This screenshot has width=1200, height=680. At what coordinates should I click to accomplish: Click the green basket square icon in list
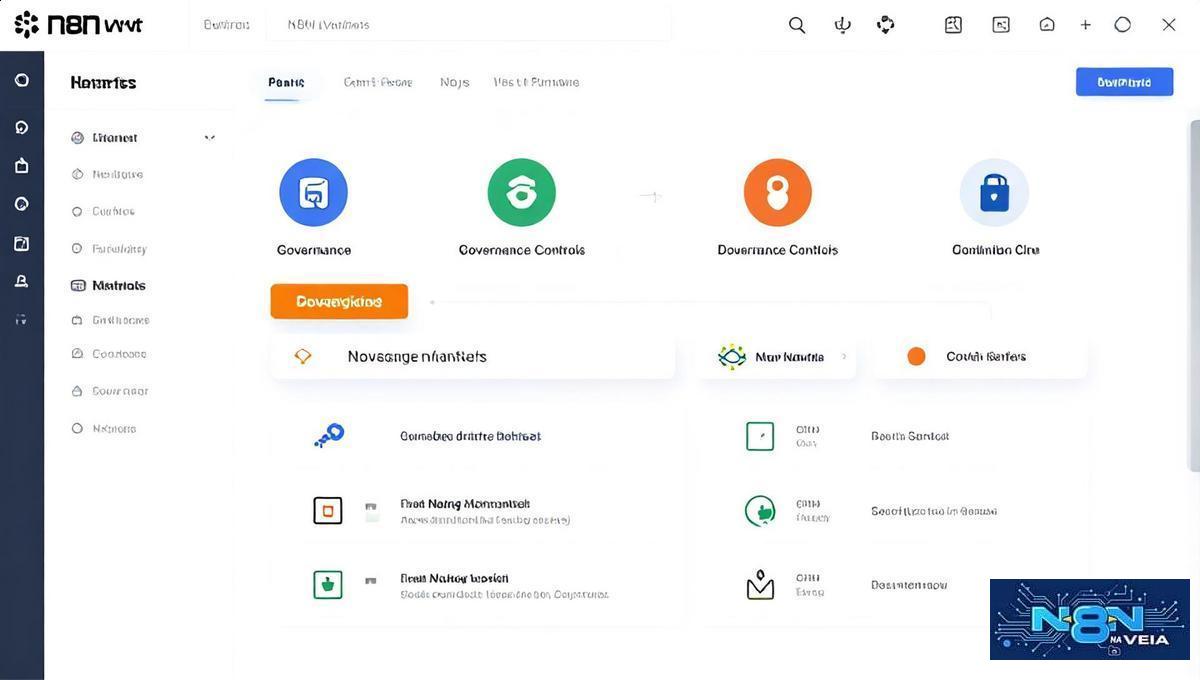click(328, 585)
